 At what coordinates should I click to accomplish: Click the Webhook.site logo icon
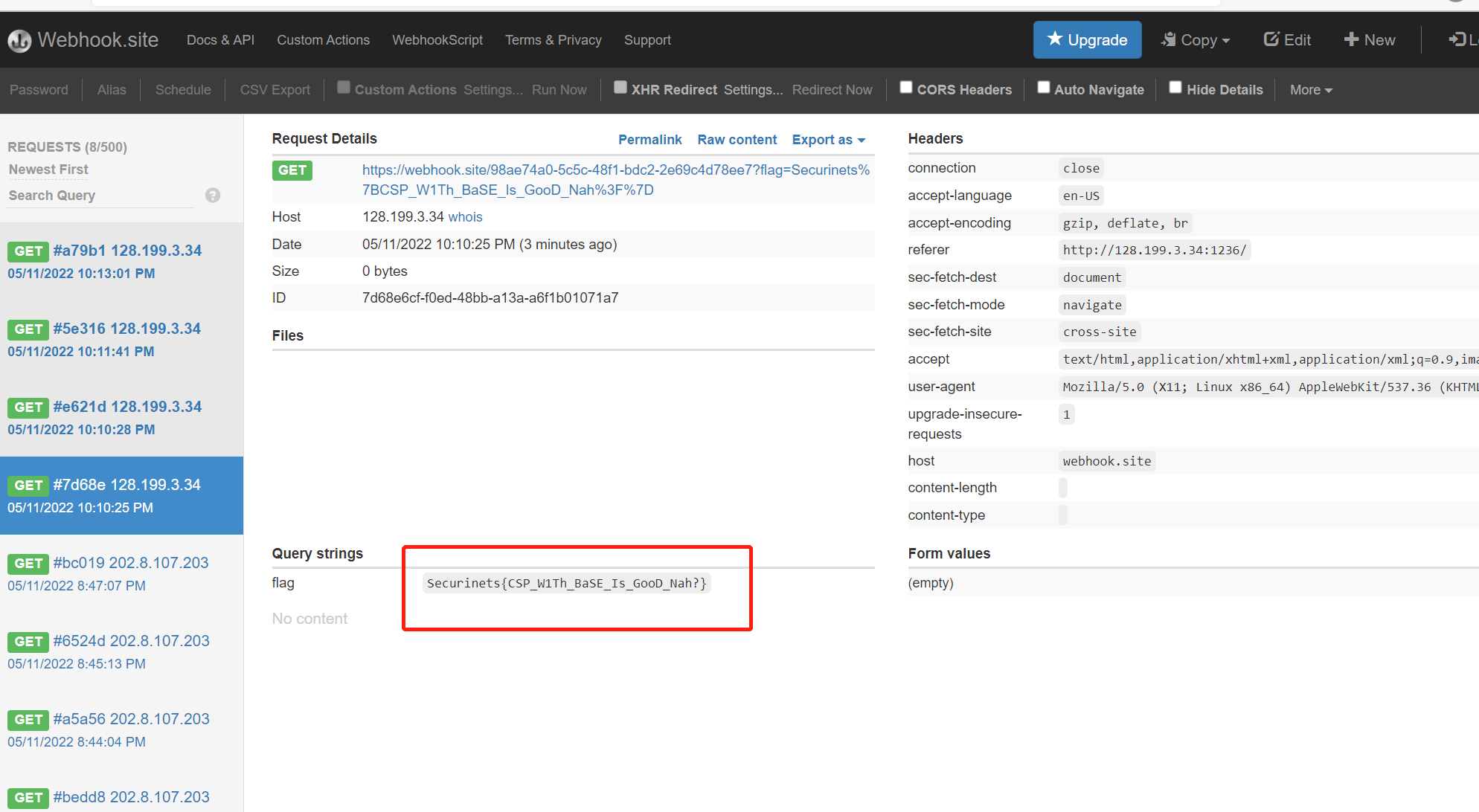[x=19, y=40]
